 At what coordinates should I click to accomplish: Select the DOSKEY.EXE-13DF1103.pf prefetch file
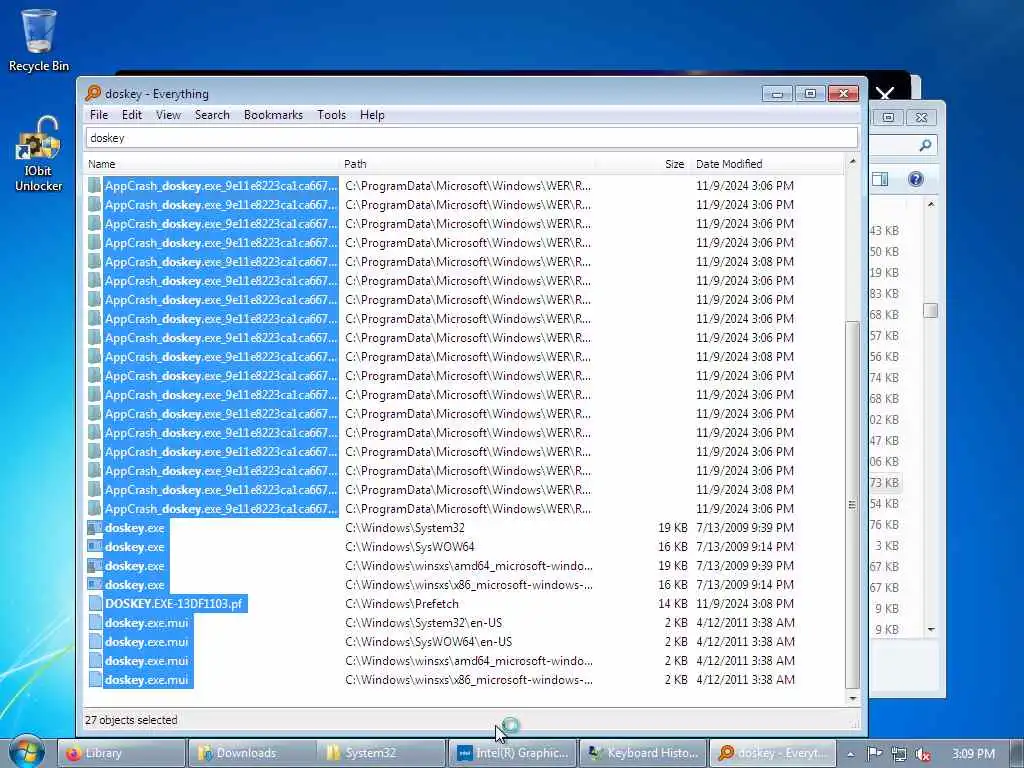pyautogui.click(x=174, y=603)
